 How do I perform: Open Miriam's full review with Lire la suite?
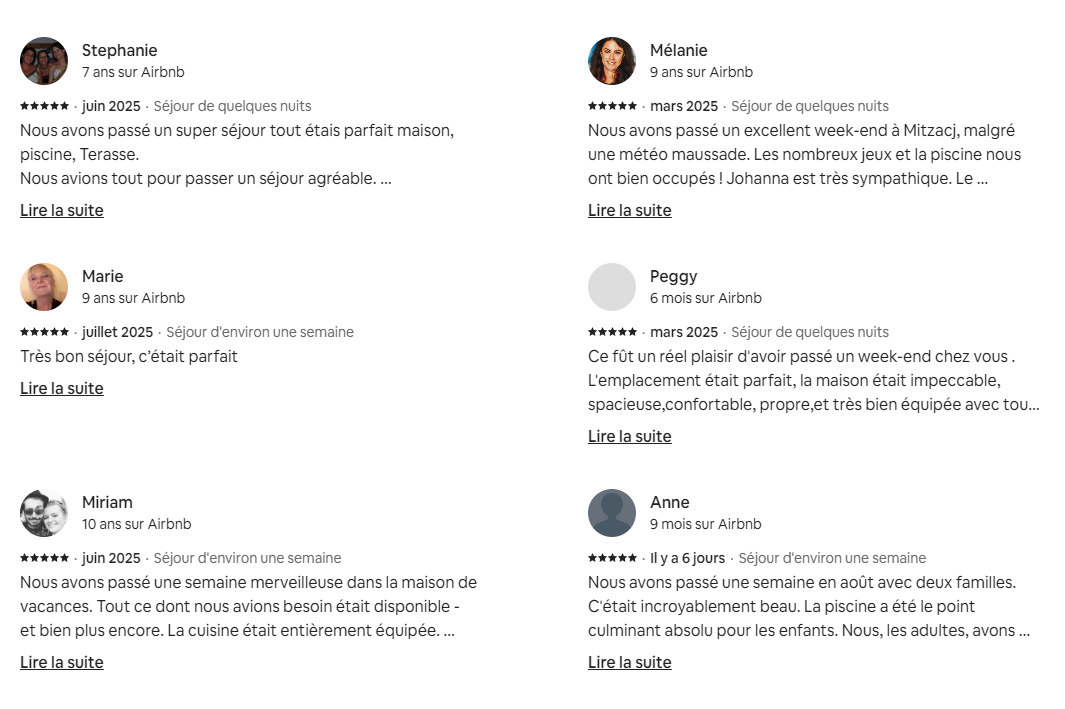tap(62, 662)
